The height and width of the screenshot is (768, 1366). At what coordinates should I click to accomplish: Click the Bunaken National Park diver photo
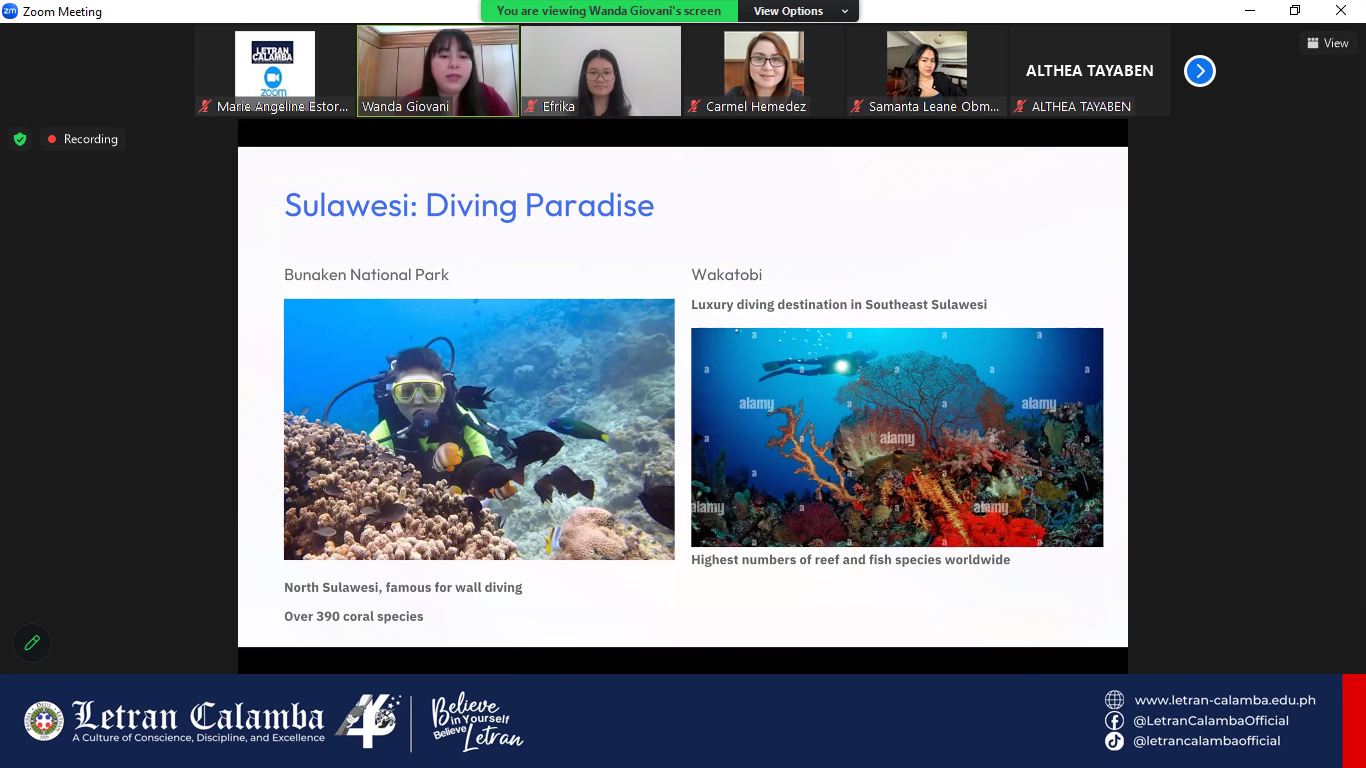(479, 429)
